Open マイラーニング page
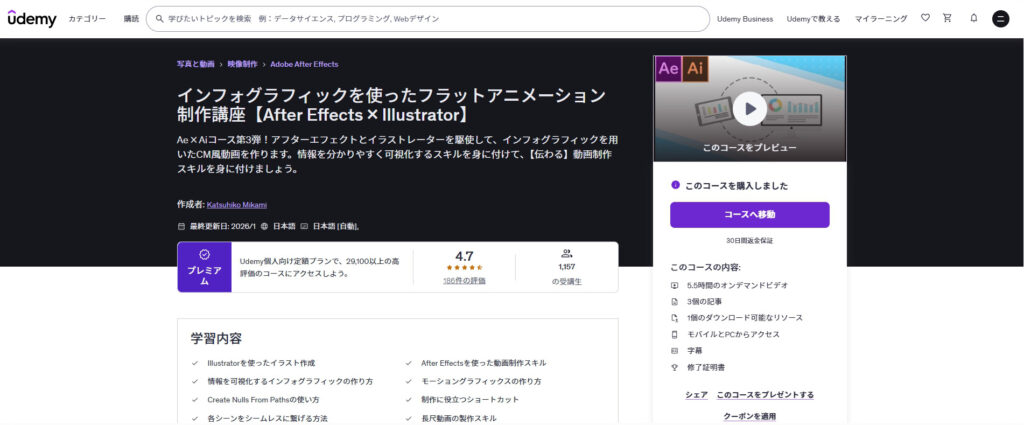Viewport: 1024px width, 425px height. pyautogui.click(x=881, y=19)
